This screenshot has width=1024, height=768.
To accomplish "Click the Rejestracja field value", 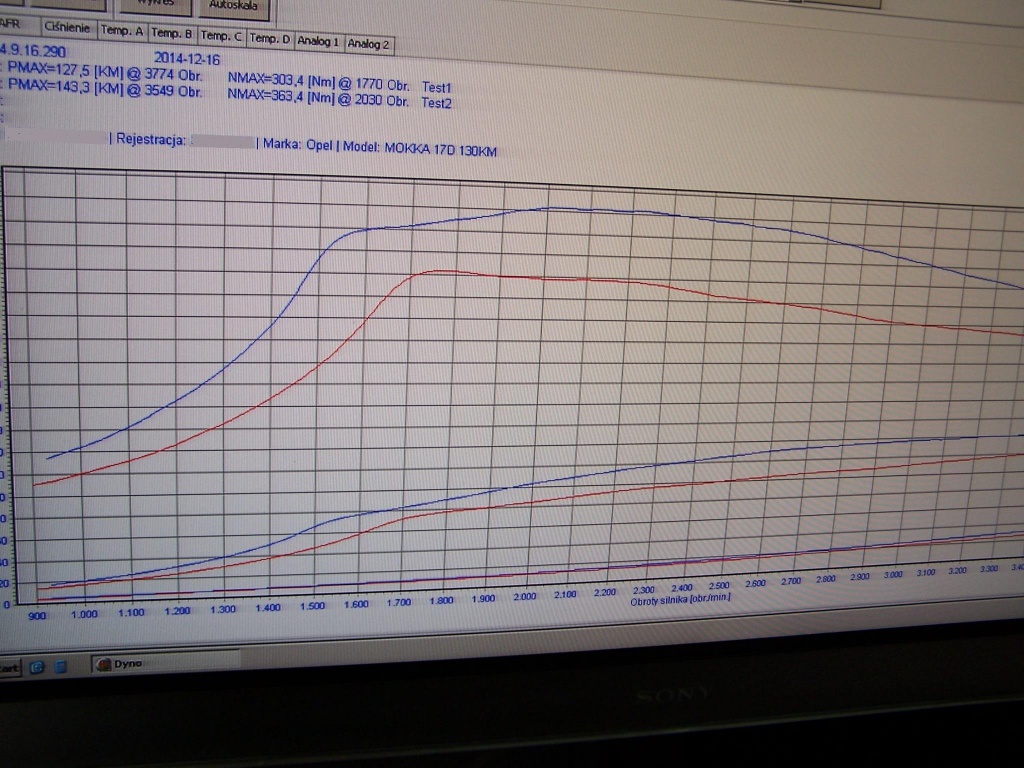I will (222, 143).
